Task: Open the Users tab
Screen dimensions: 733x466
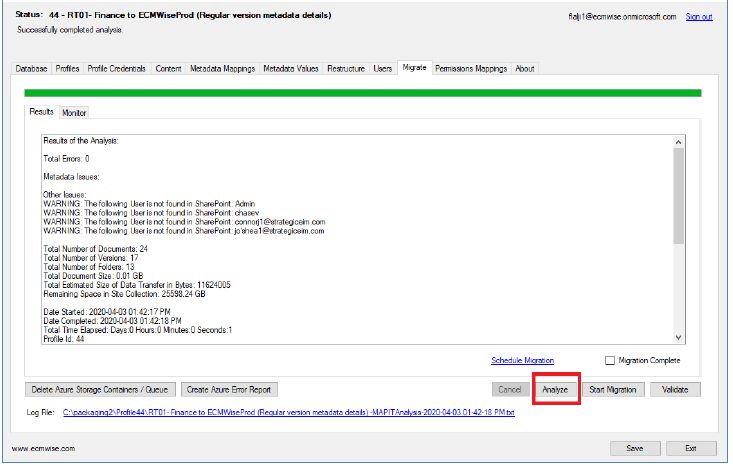Action: pos(383,69)
